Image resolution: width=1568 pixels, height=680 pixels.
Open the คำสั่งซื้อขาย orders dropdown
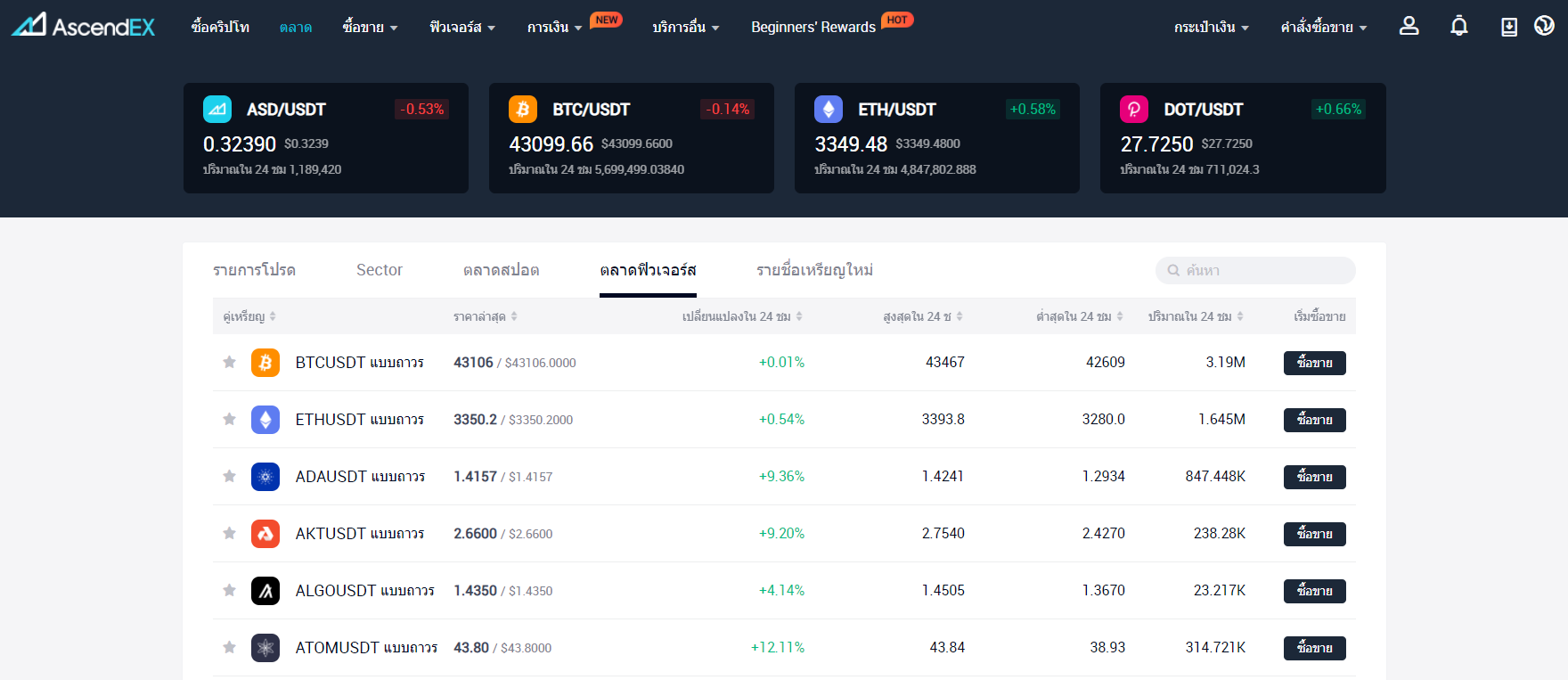tap(1324, 28)
